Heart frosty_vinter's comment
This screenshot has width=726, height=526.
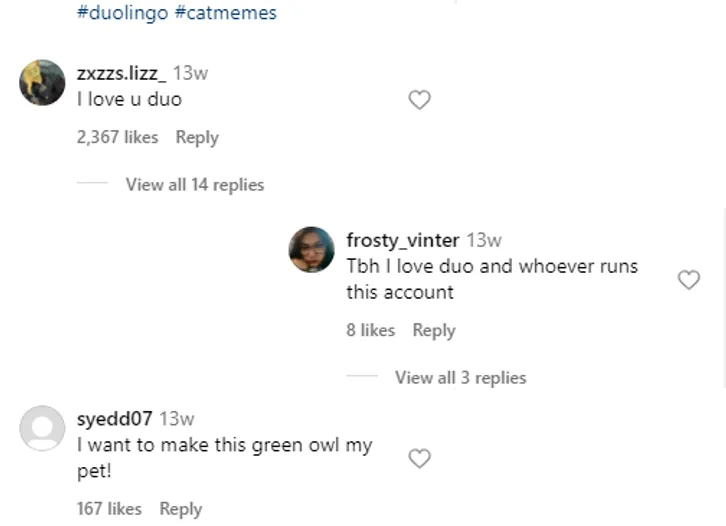click(x=689, y=280)
